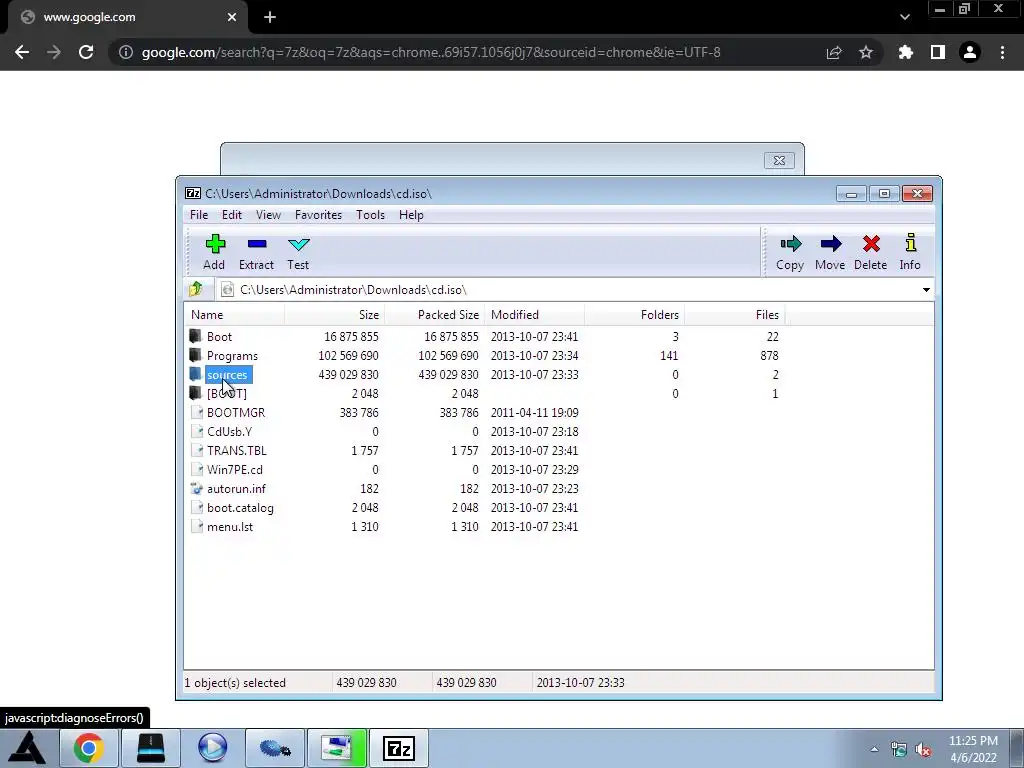Click the Test archive icon
The image size is (1024, 768).
pos(298,244)
